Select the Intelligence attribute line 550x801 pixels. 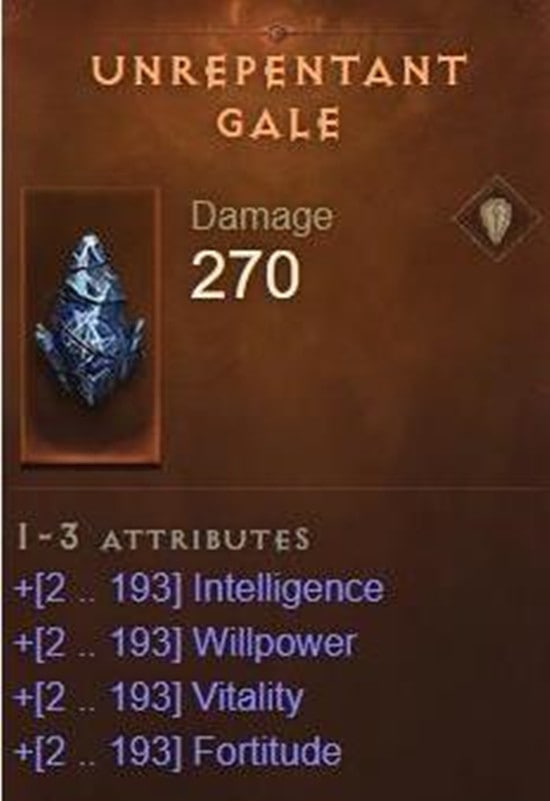coord(198,588)
